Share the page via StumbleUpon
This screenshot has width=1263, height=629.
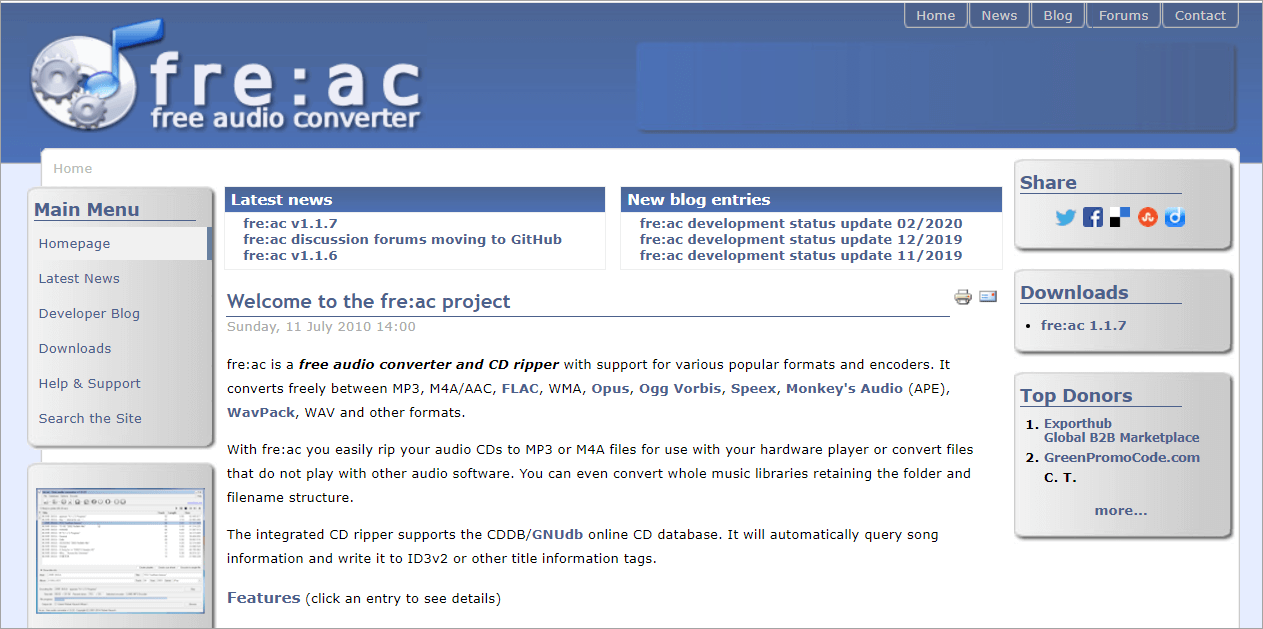[1147, 217]
